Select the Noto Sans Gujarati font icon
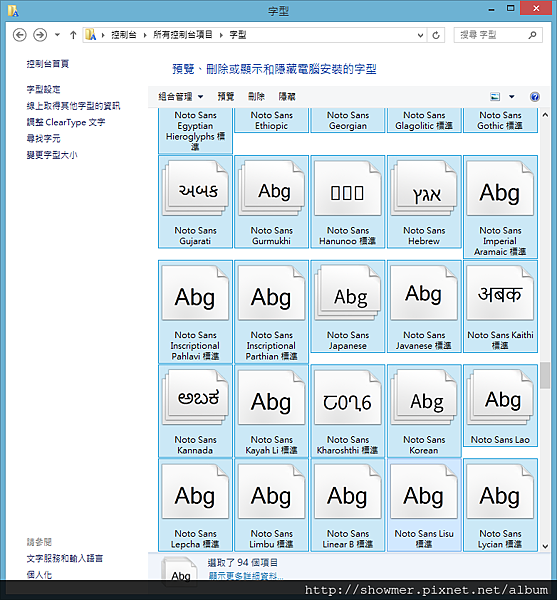The height and width of the screenshot is (600, 557). click(195, 189)
